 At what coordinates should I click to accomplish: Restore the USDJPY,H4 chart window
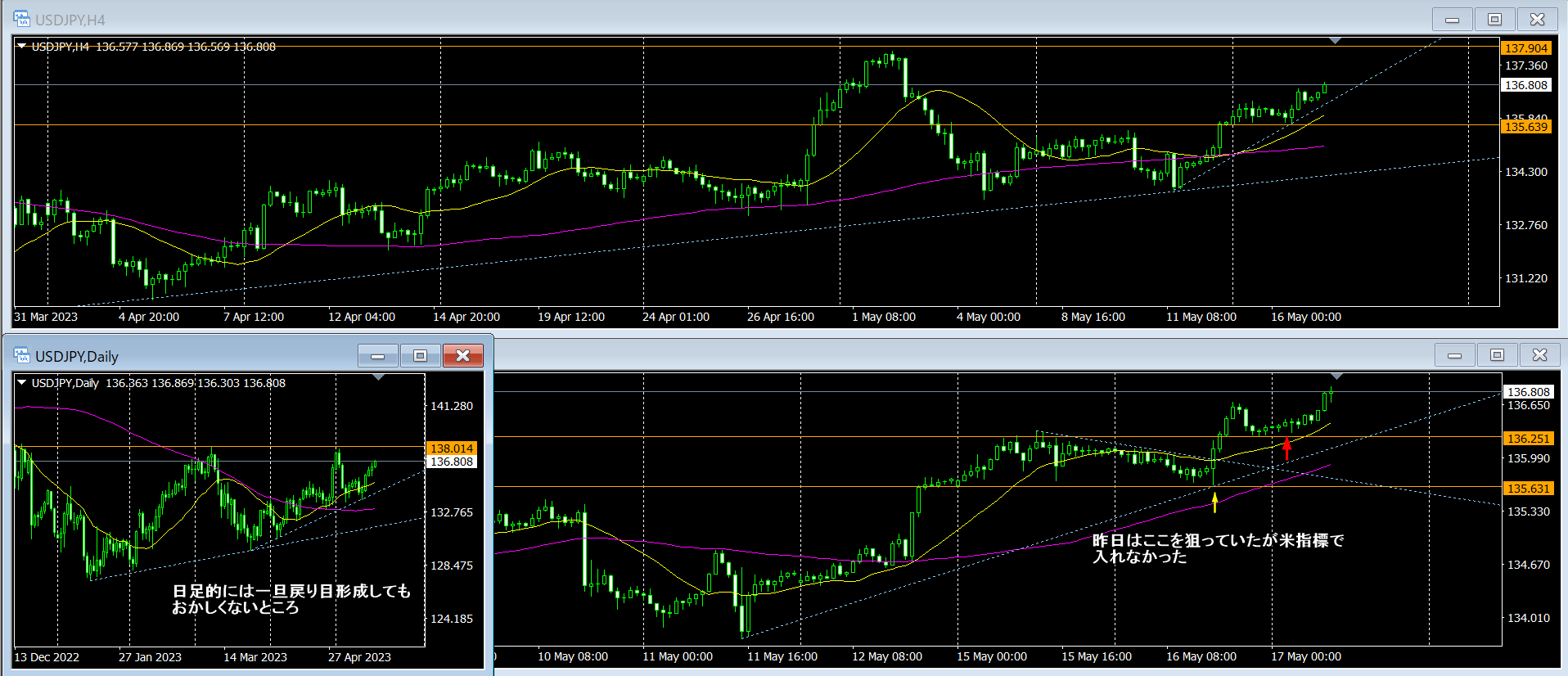tap(1495, 19)
